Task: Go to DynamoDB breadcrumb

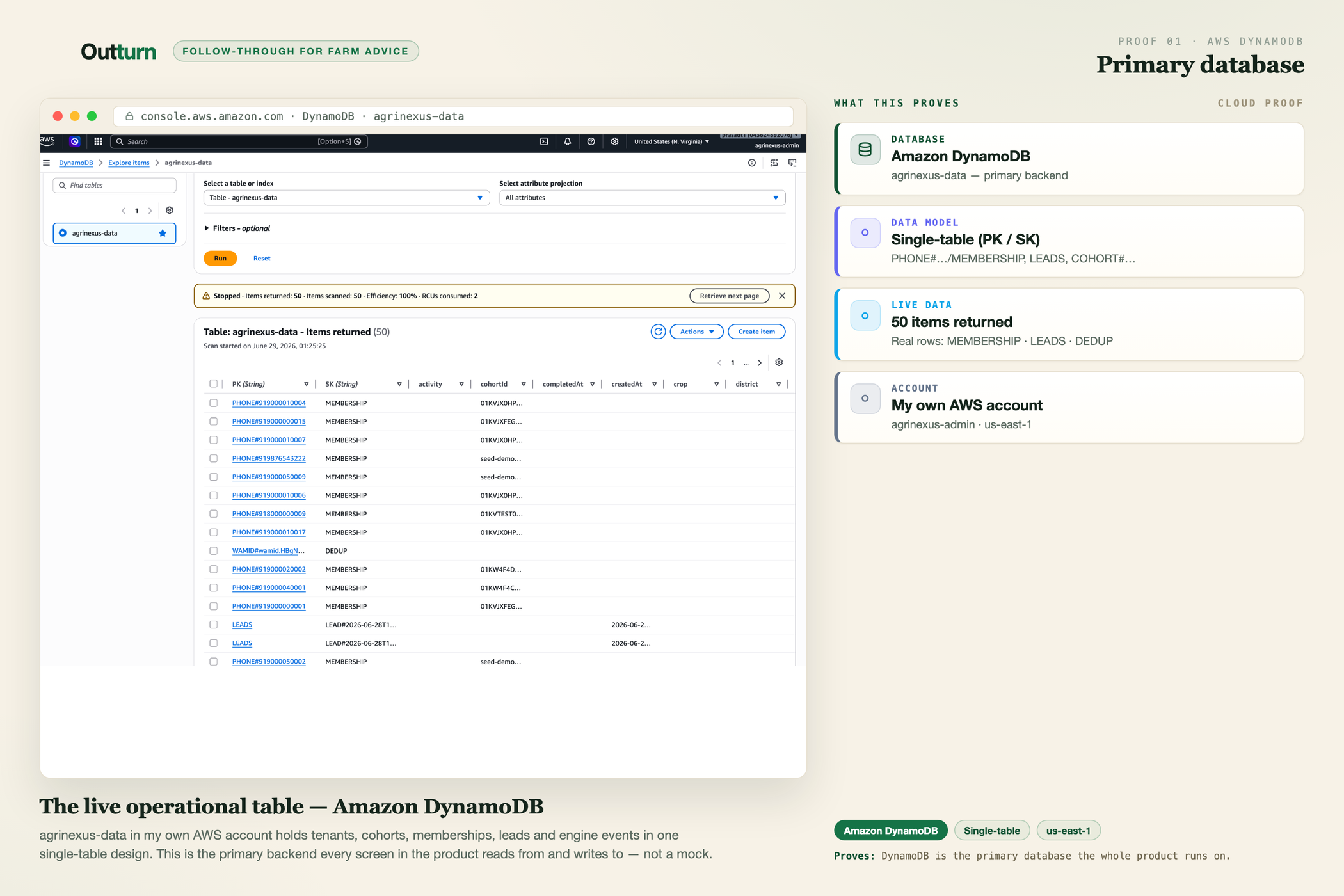Action: click(x=76, y=163)
